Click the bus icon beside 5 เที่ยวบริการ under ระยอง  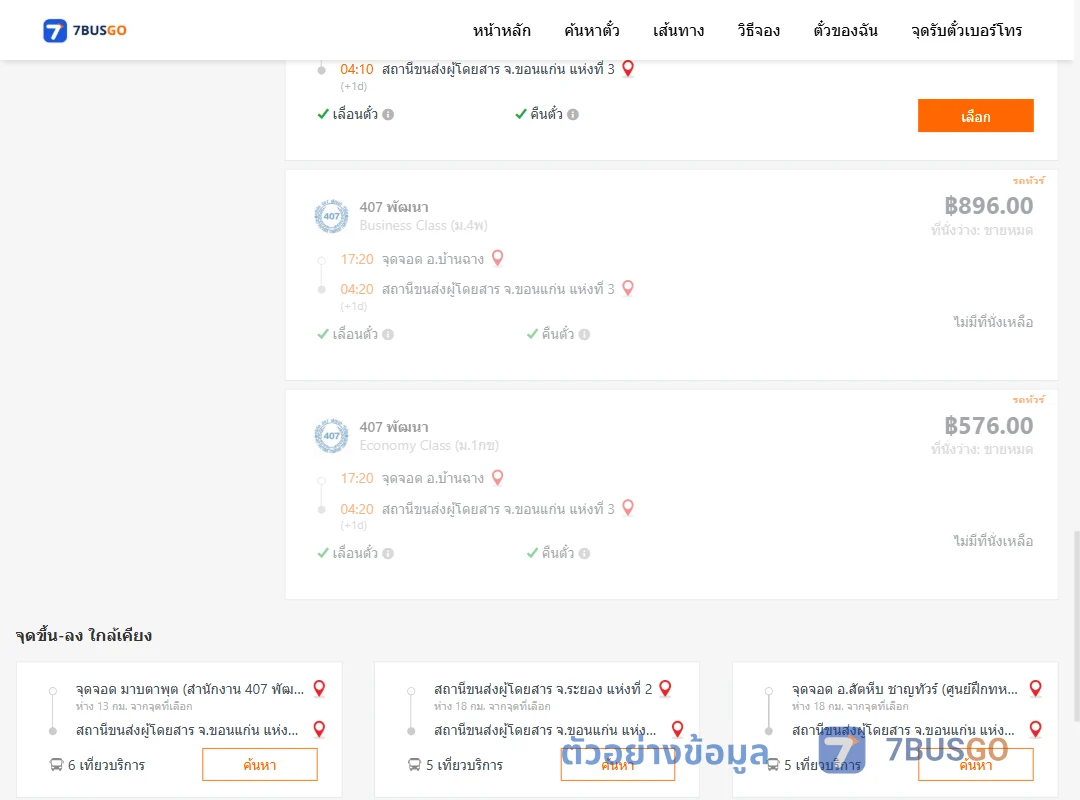click(415, 765)
